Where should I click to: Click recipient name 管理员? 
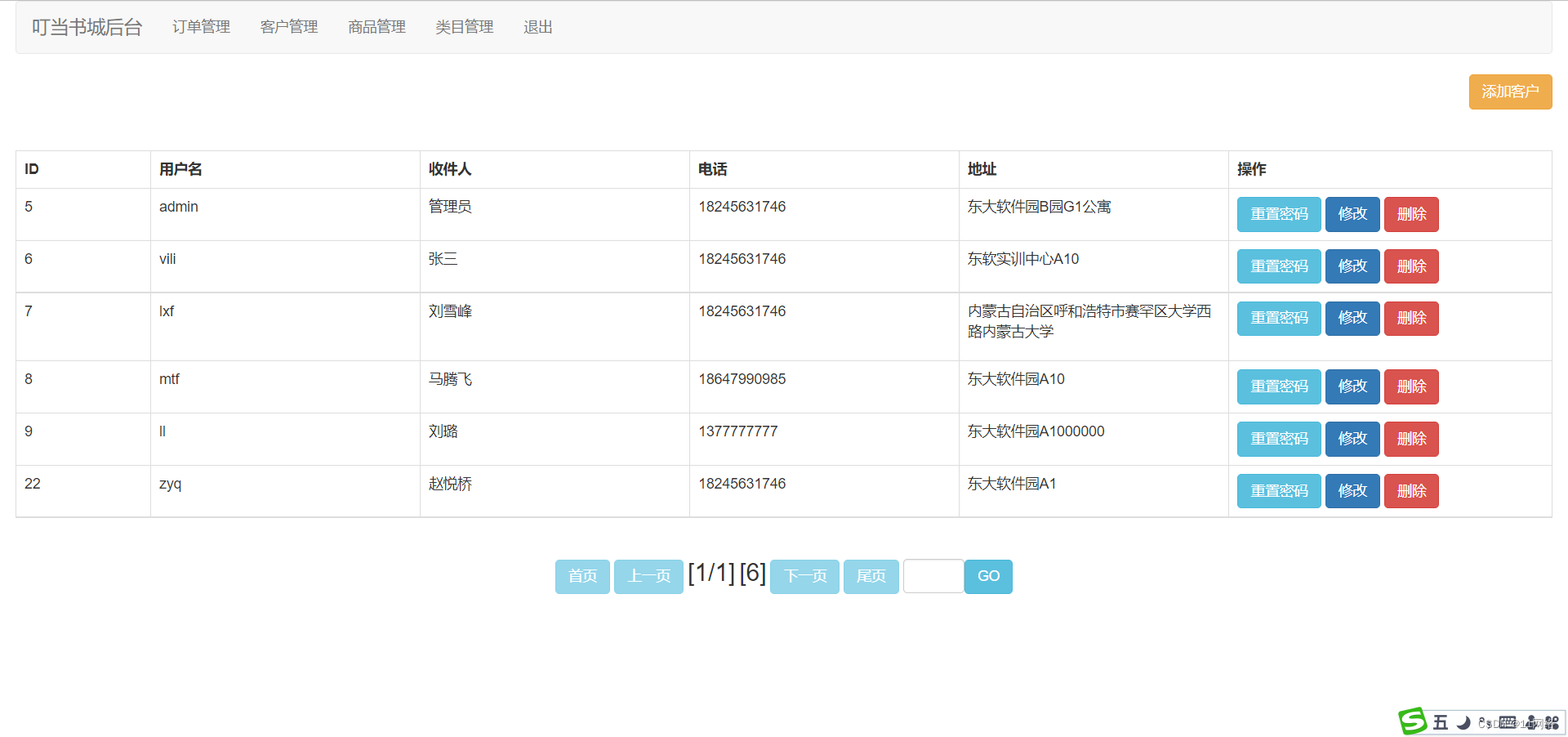tap(450, 207)
